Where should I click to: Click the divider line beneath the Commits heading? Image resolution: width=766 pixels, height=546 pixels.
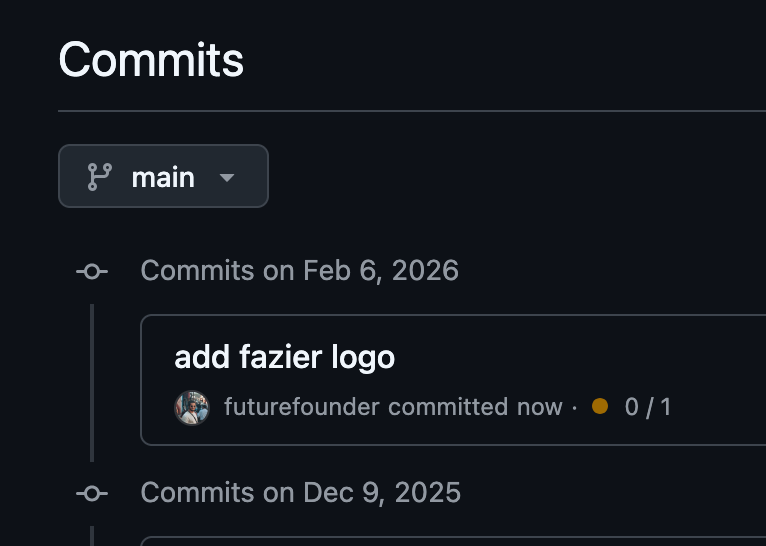click(x=400, y=110)
